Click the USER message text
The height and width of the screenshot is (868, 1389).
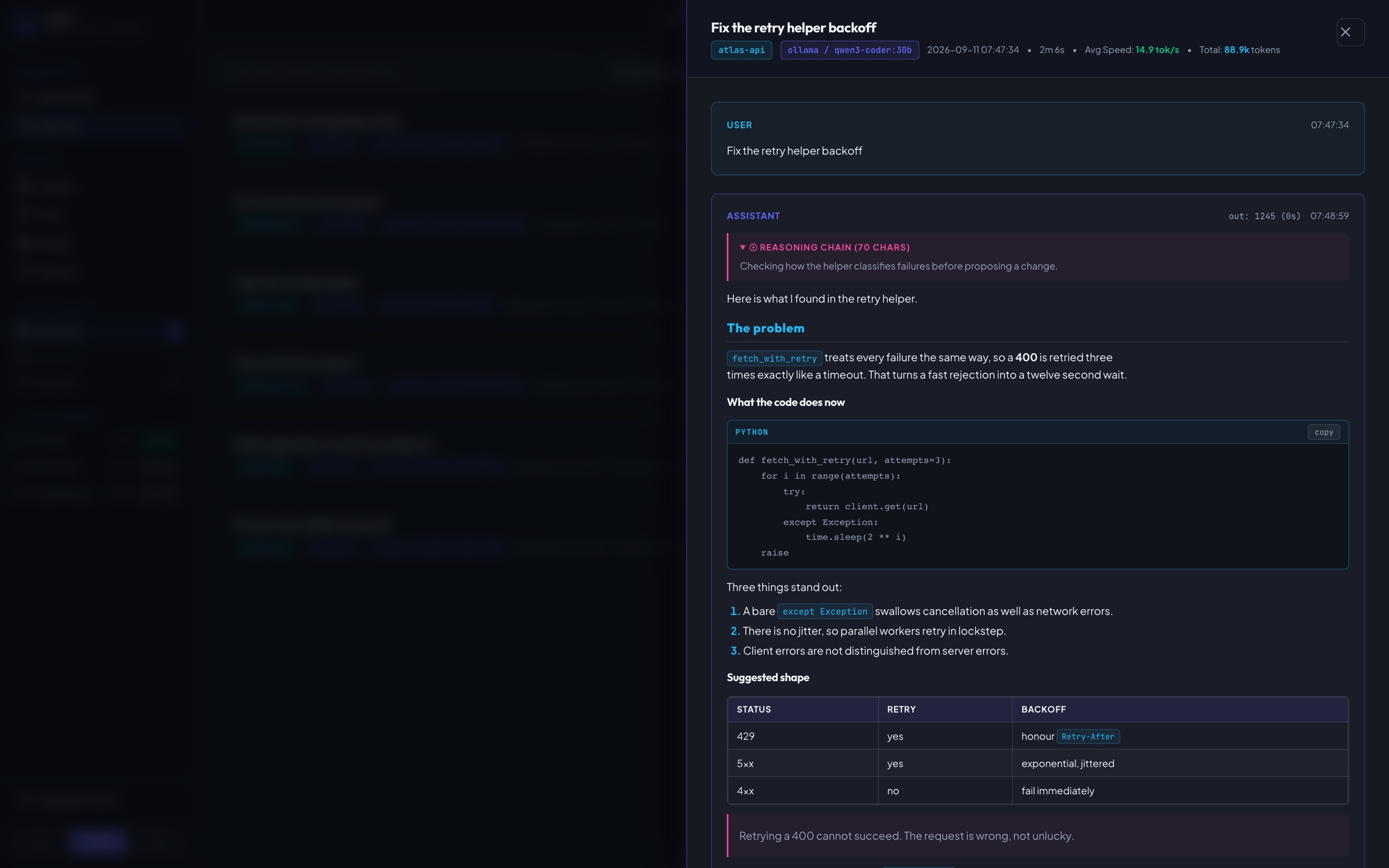[794, 151]
